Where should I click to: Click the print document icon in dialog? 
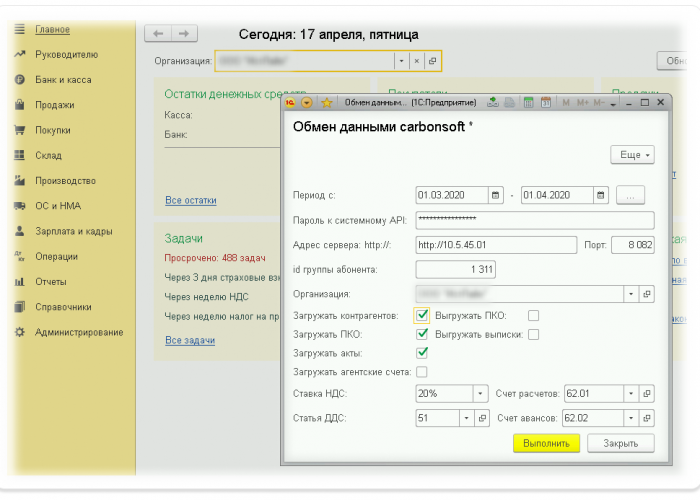509,103
